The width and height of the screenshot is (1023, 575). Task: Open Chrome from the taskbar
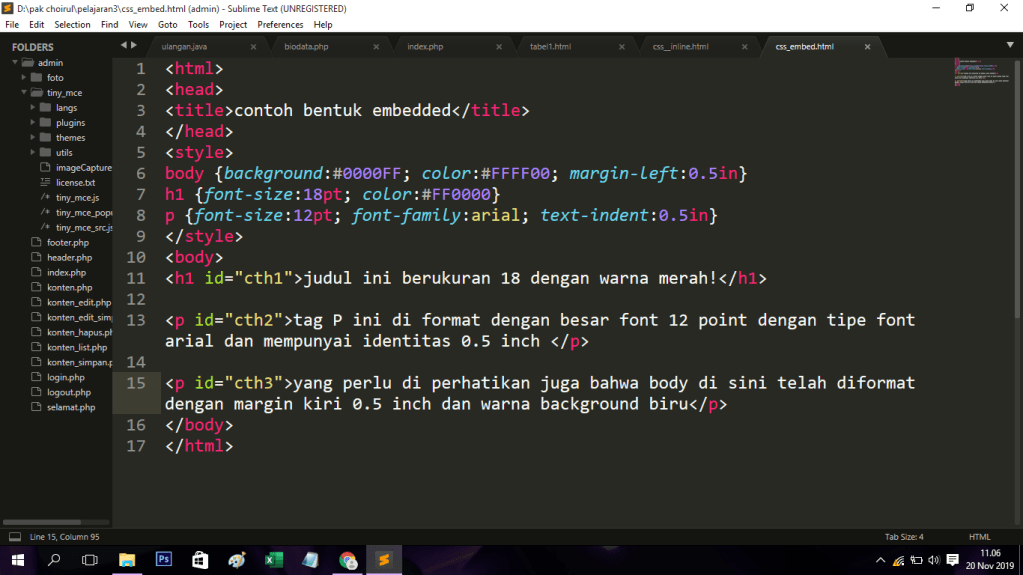347,560
